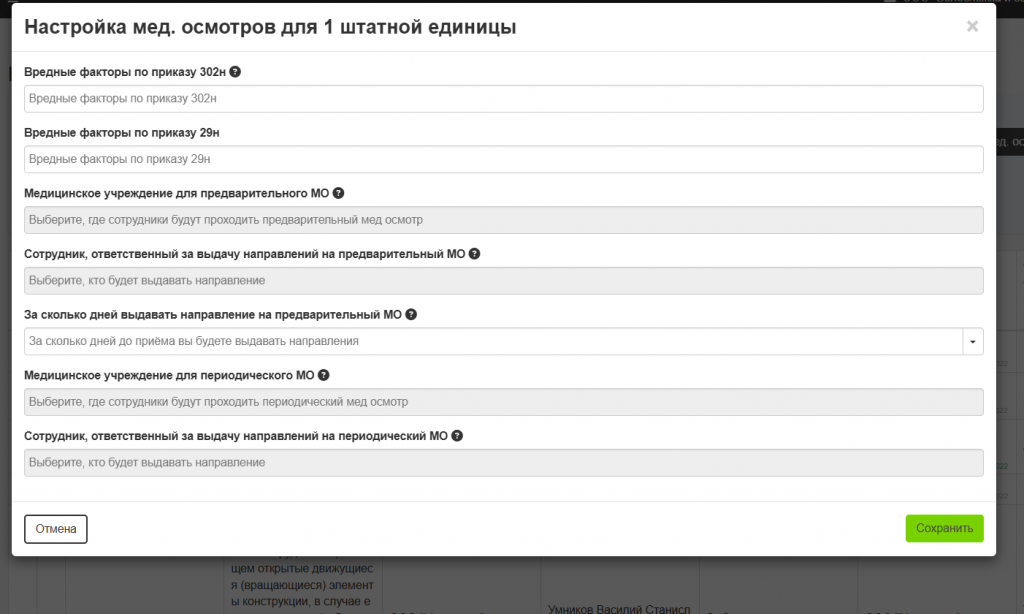Select medical institution for periodic exam
The image size is (1024, 614).
(504, 402)
